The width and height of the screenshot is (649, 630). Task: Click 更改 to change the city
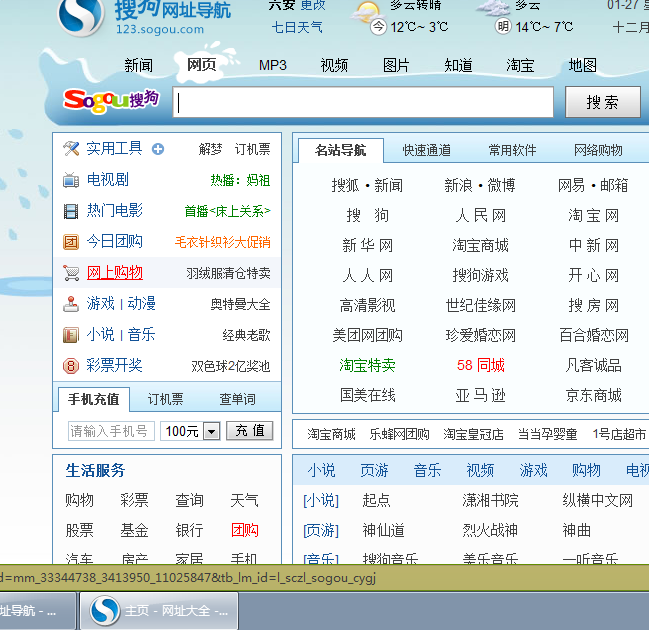pyautogui.click(x=313, y=5)
